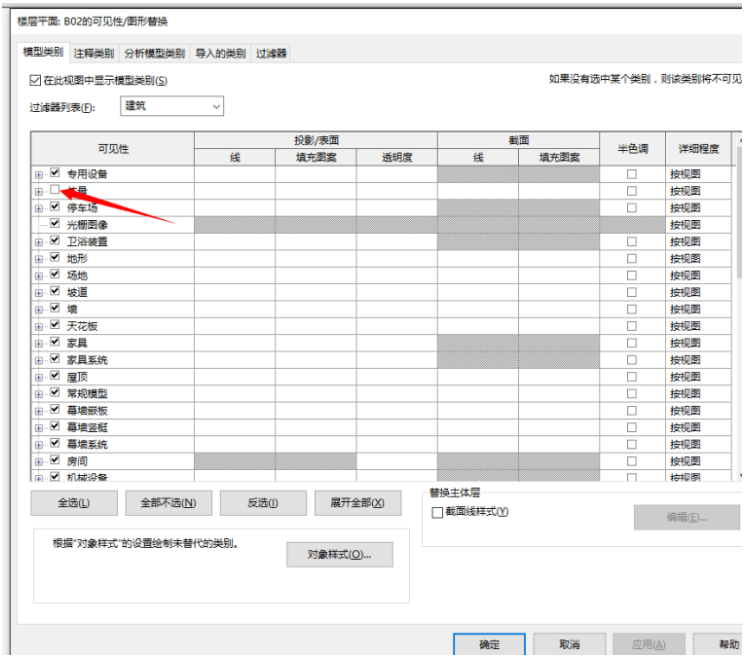Click projection 填充图案 cell of 屋顶 row
This screenshot has width=750, height=661.
pyautogui.click(x=316, y=377)
